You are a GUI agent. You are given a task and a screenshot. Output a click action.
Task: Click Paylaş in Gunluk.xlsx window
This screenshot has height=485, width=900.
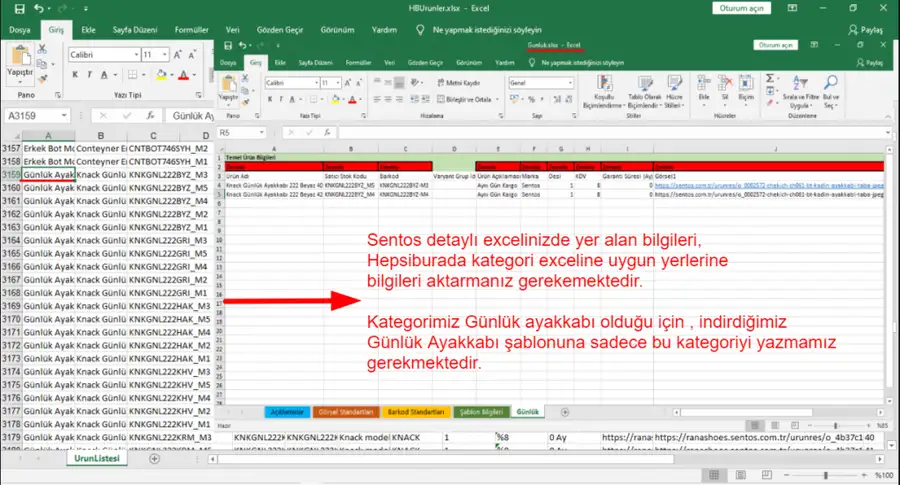(x=870, y=63)
